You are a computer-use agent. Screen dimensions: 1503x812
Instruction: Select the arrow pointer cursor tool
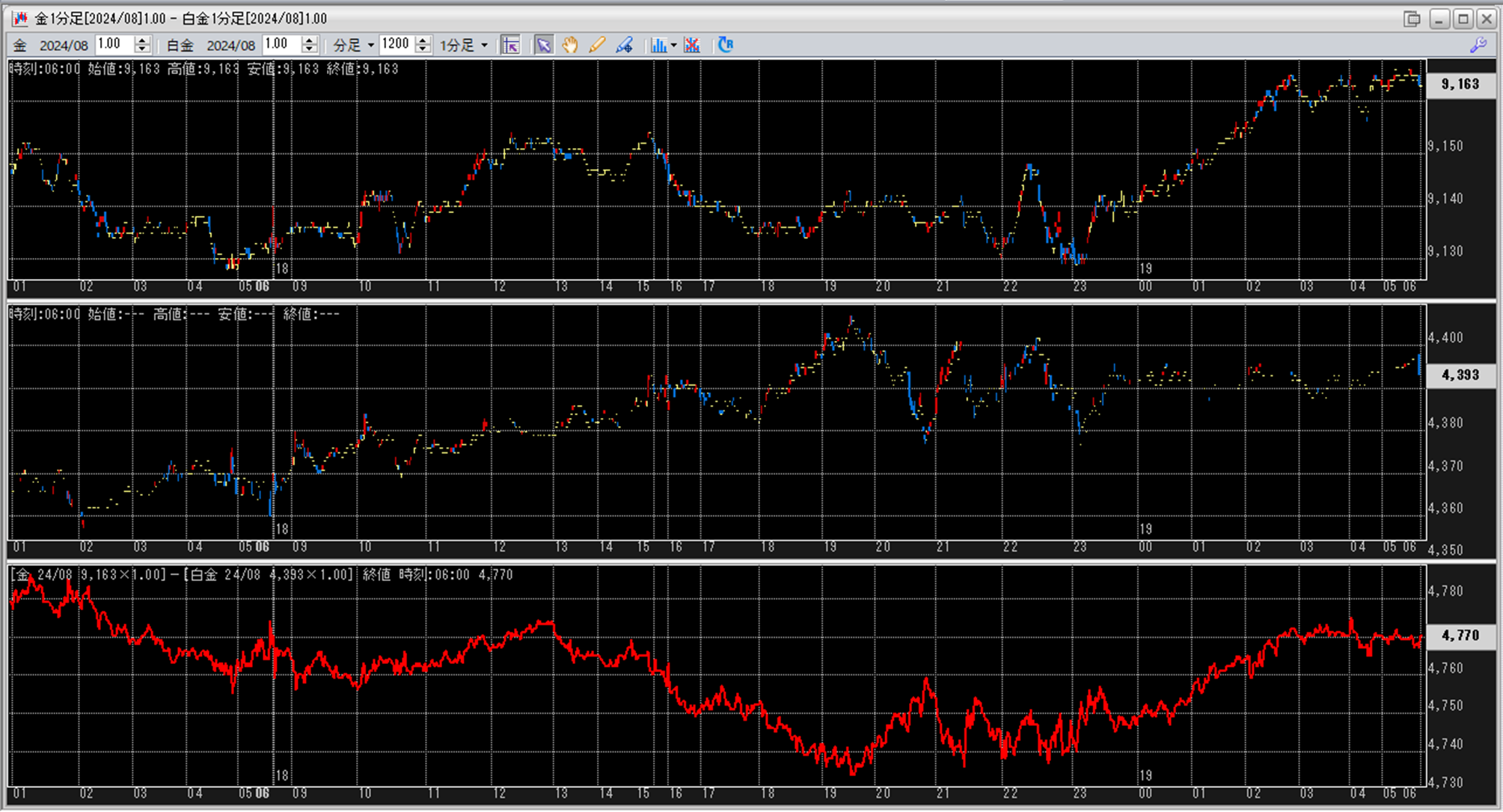[544, 46]
